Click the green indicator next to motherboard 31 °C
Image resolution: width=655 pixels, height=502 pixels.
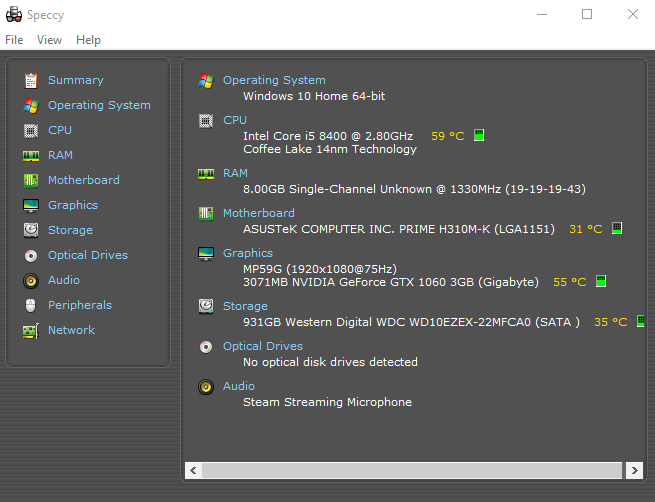click(617, 228)
